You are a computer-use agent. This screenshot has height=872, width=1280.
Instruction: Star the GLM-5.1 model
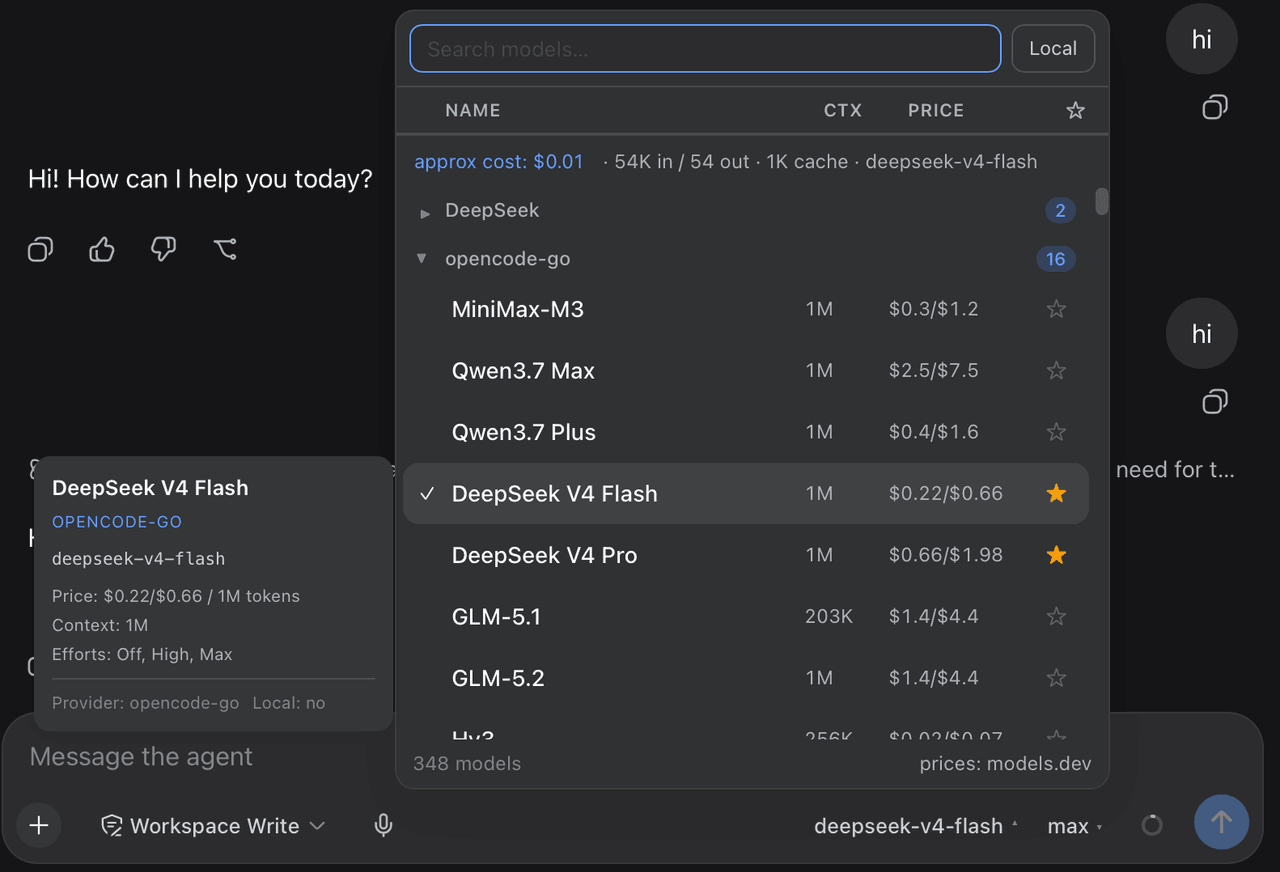point(1056,616)
